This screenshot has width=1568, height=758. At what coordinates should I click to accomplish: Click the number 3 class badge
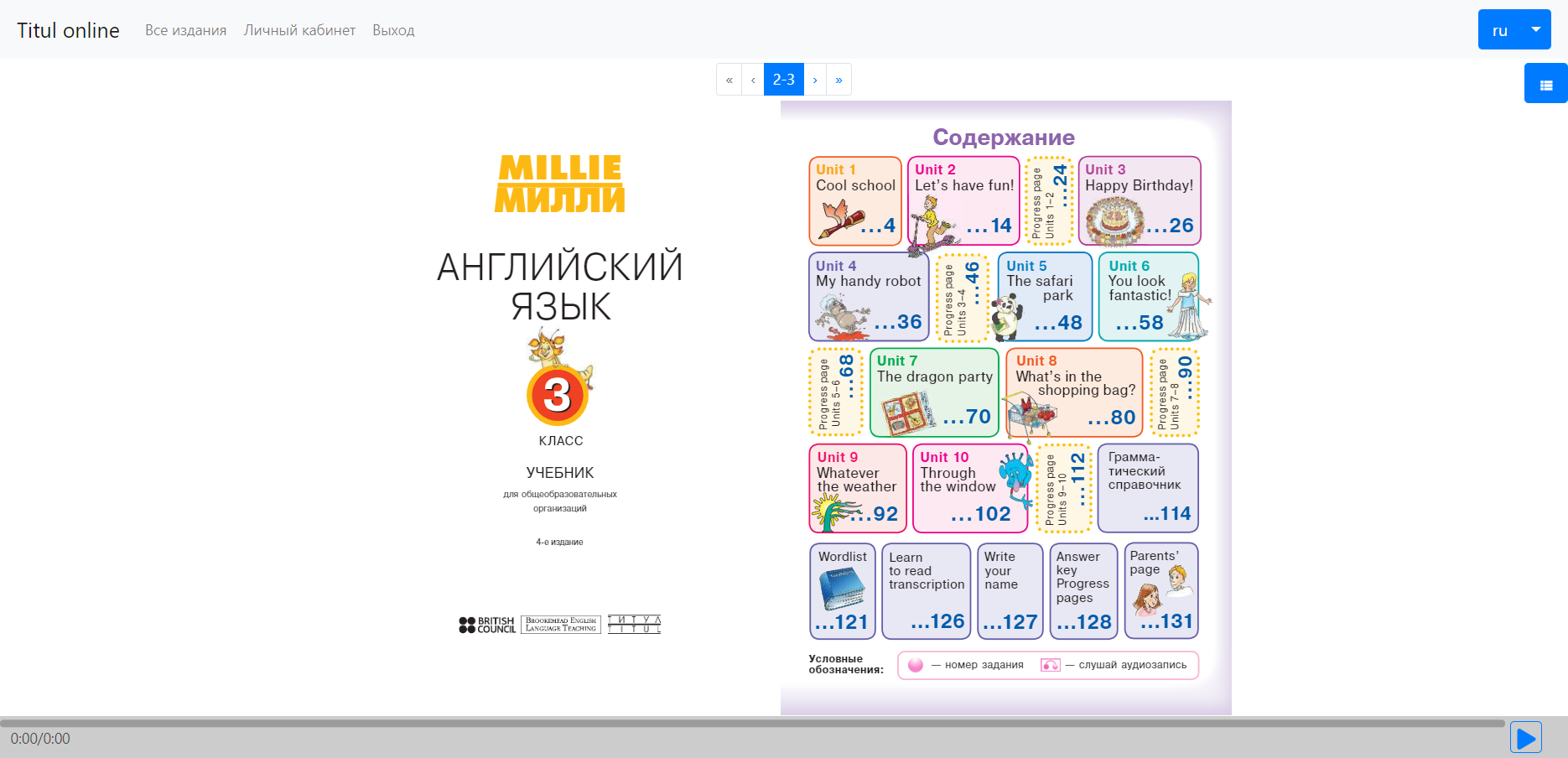click(558, 395)
